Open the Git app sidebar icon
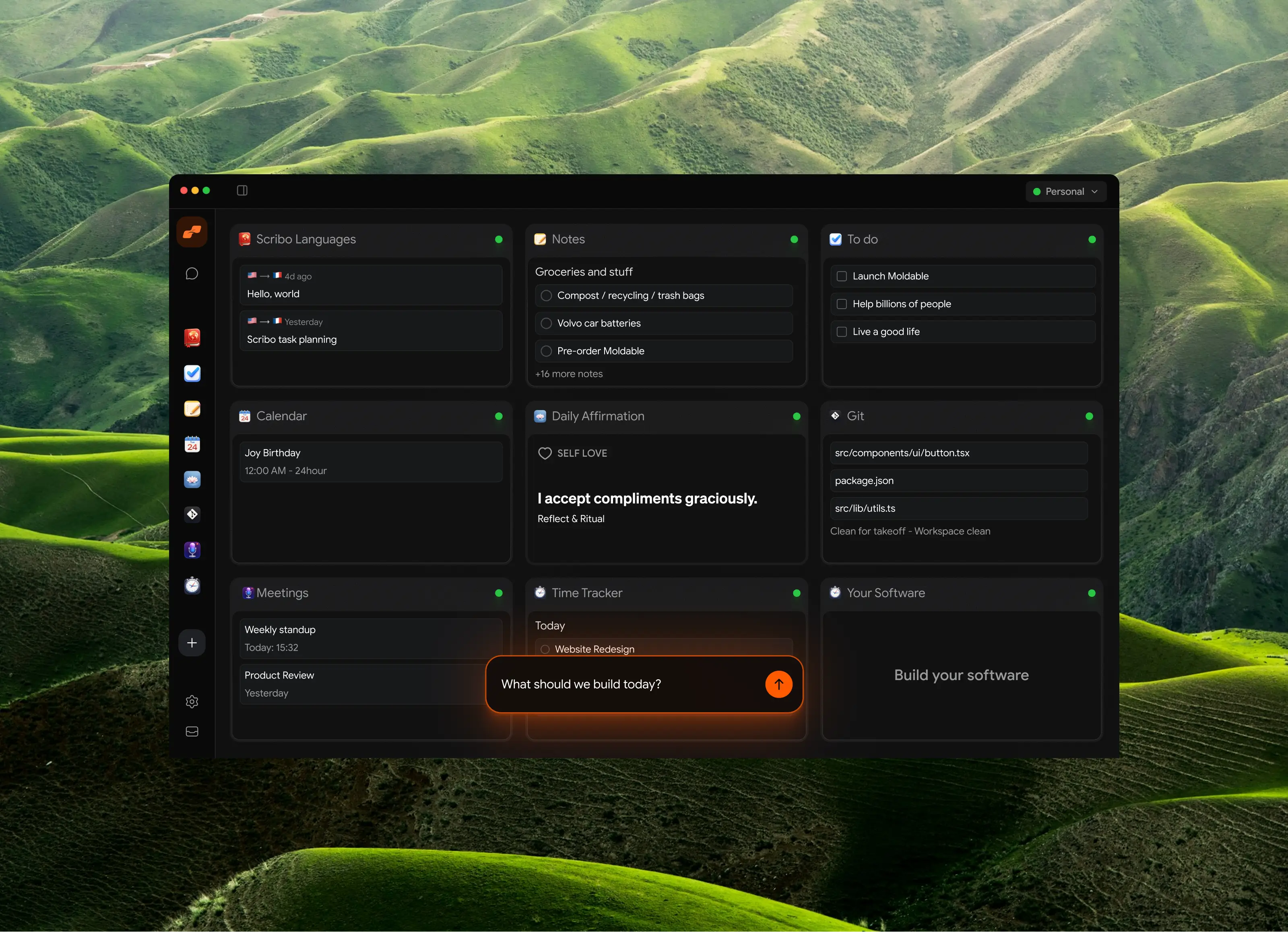This screenshot has height=932, width=1288. (192, 515)
